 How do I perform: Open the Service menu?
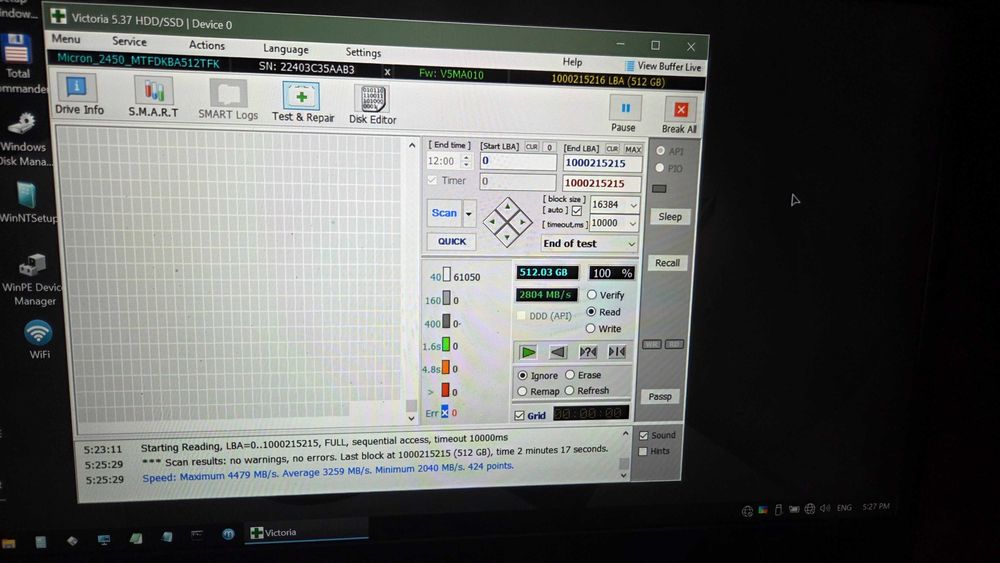click(x=129, y=41)
